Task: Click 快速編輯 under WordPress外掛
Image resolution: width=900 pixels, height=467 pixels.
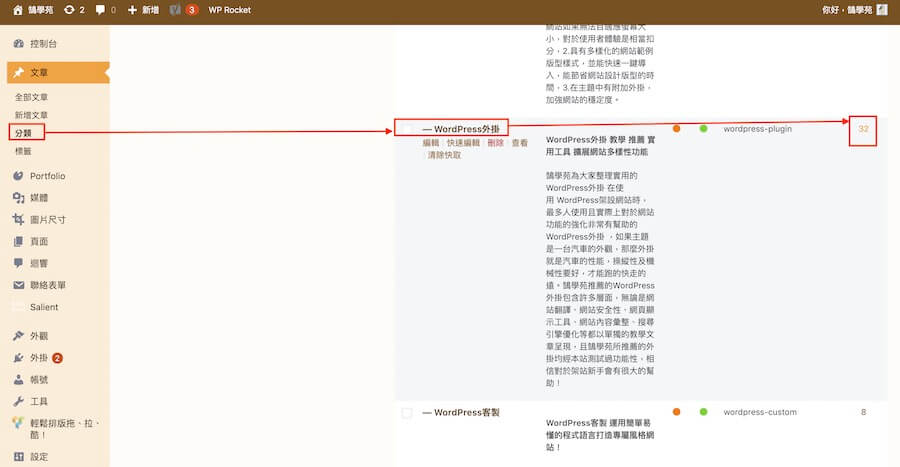Action: [462, 144]
